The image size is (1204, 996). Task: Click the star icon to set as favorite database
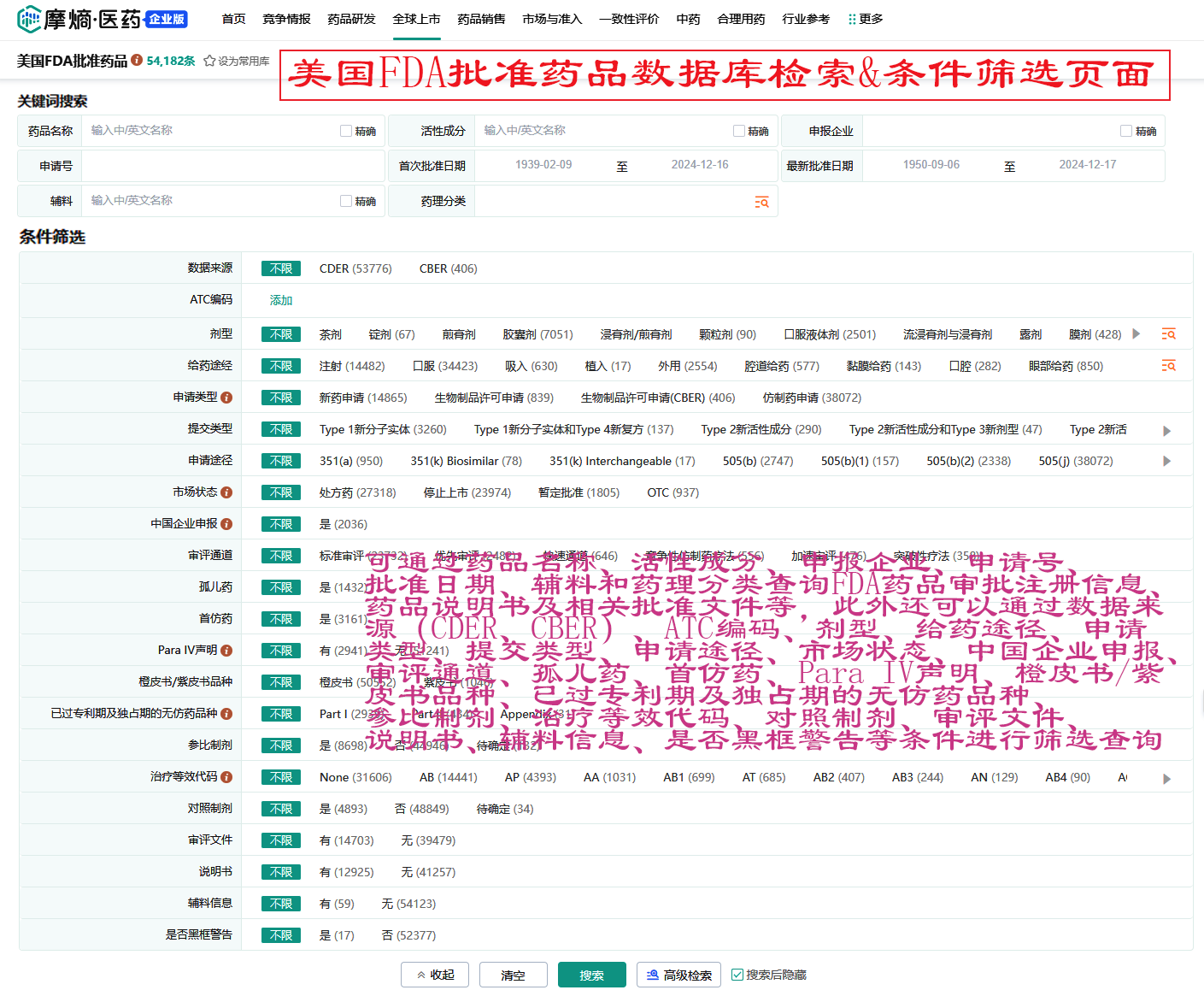(x=209, y=62)
